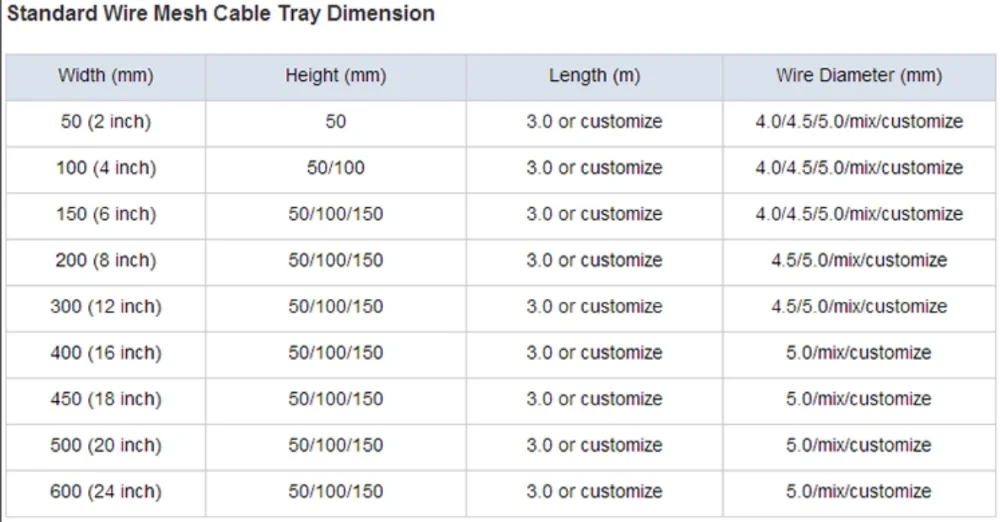Click the 50/100 height cell

[335, 168]
